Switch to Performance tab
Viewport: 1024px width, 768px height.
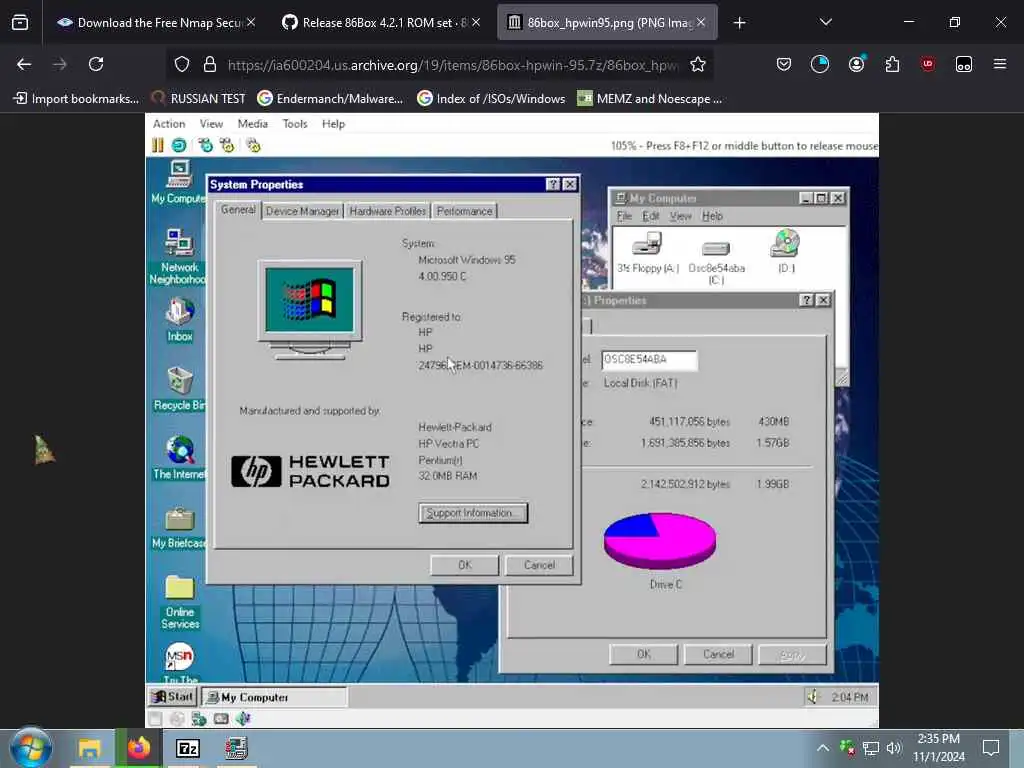(x=464, y=211)
